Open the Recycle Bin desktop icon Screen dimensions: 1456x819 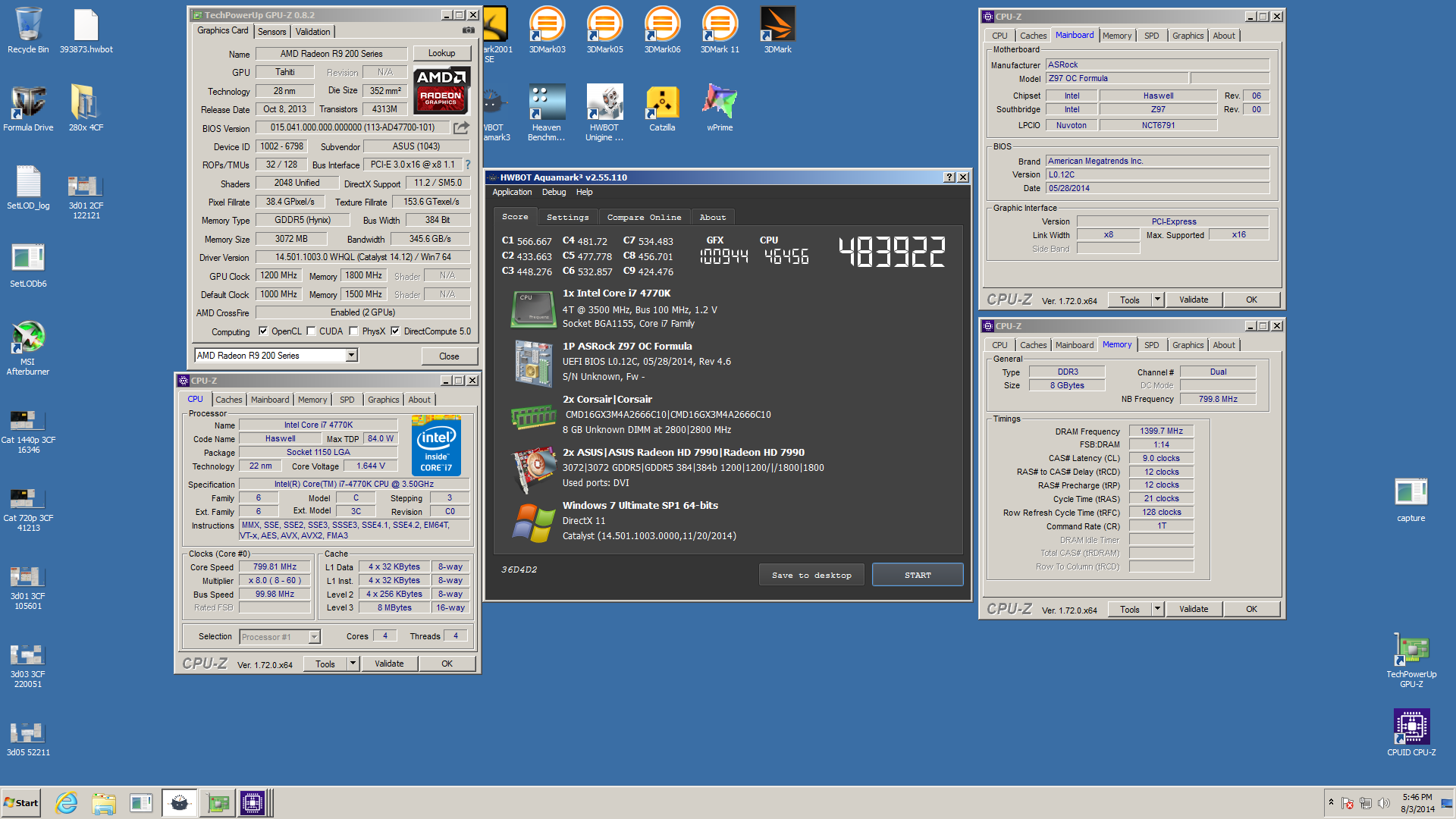[x=28, y=30]
